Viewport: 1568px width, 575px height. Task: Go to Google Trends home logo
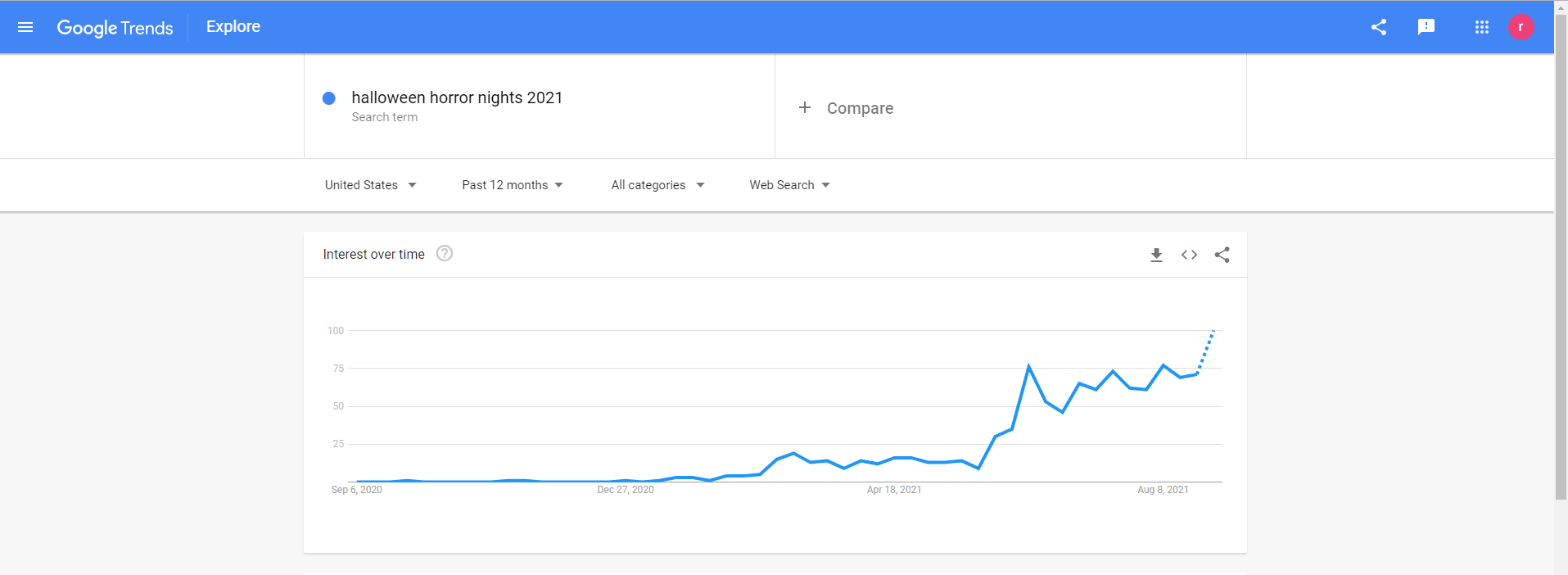tap(115, 28)
